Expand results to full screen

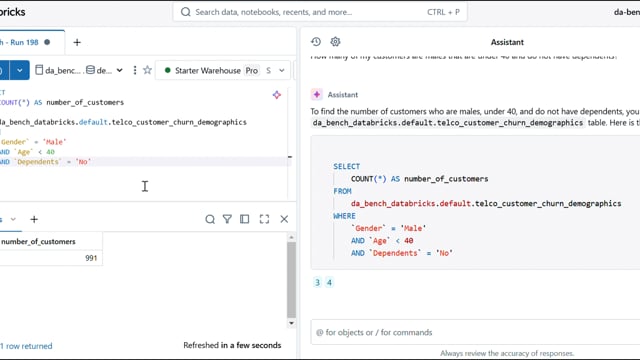pos(264,219)
